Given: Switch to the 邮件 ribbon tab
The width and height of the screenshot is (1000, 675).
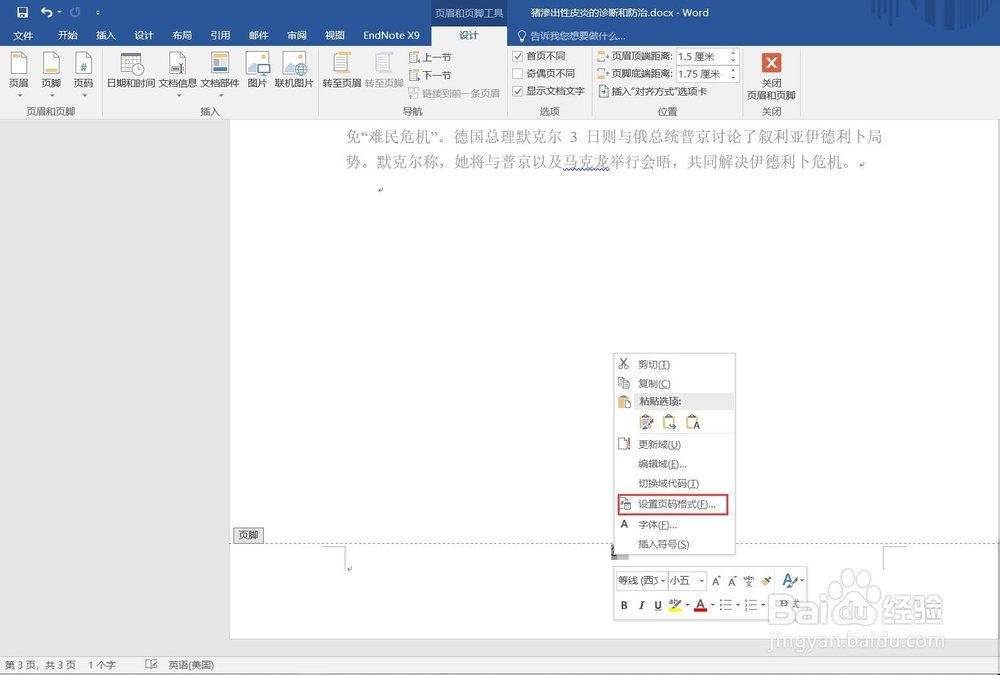Looking at the screenshot, I should pos(259,36).
